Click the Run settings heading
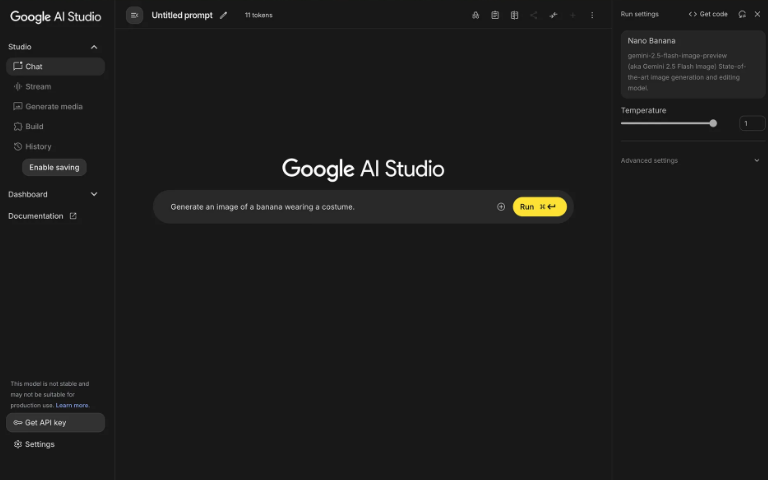This screenshot has width=768, height=480. (640, 14)
